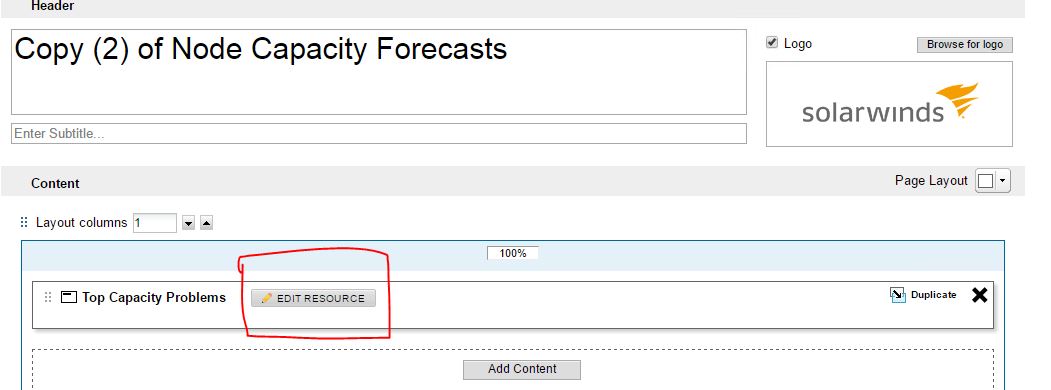Decrease layout columns with the down arrow
The height and width of the screenshot is (390, 1051).
pyautogui.click(x=188, y=223)
